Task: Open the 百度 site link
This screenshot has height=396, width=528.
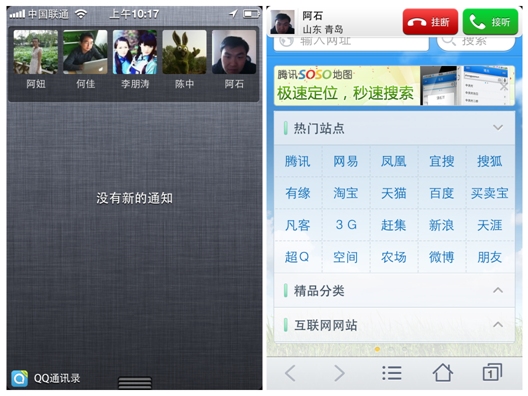Action: tap(442, 193)
